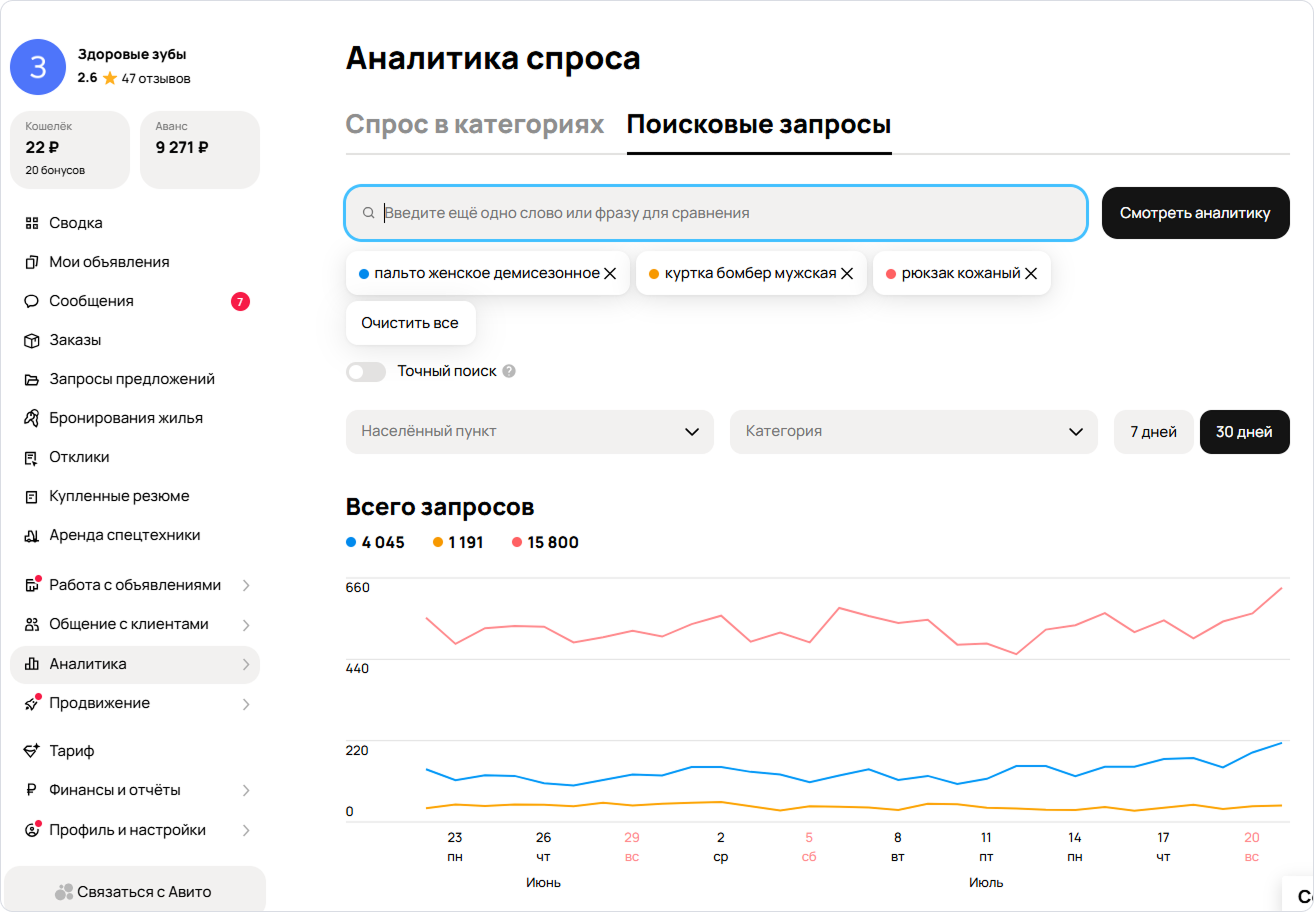
Task: Select the 7 дней period option
Action: 1153,432
